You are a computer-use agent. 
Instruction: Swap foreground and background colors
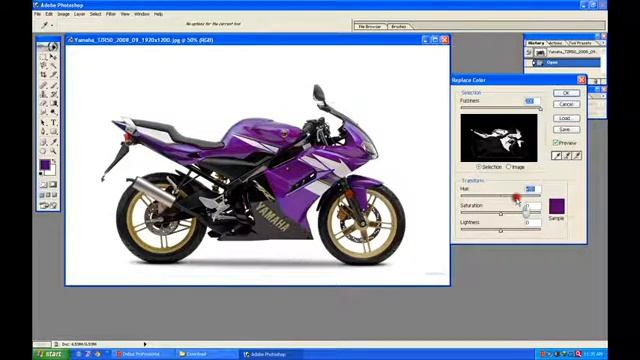click(x=53, y=161)
